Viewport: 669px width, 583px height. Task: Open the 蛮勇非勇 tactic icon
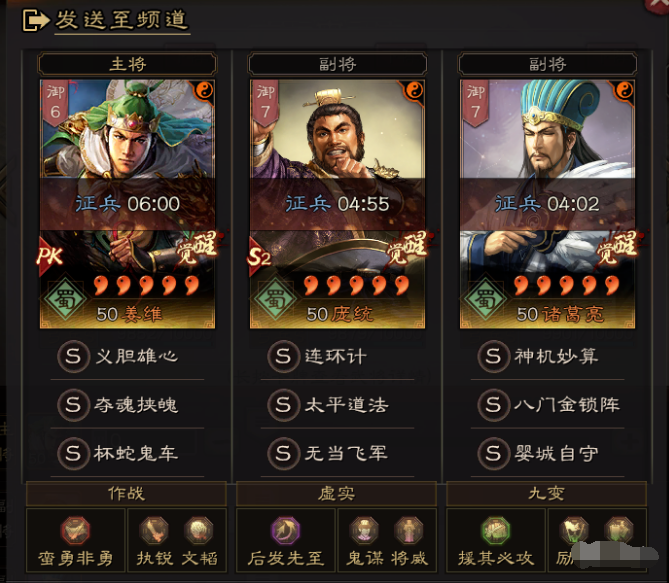(x=75, y=530)
